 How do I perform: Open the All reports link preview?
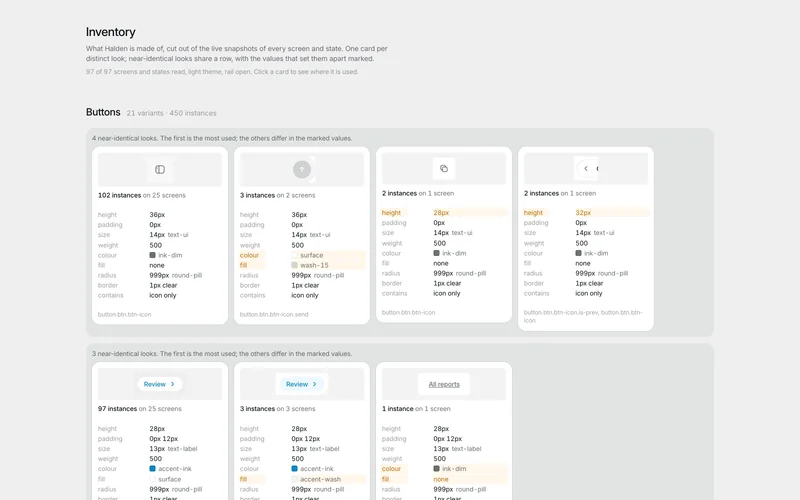444,384
